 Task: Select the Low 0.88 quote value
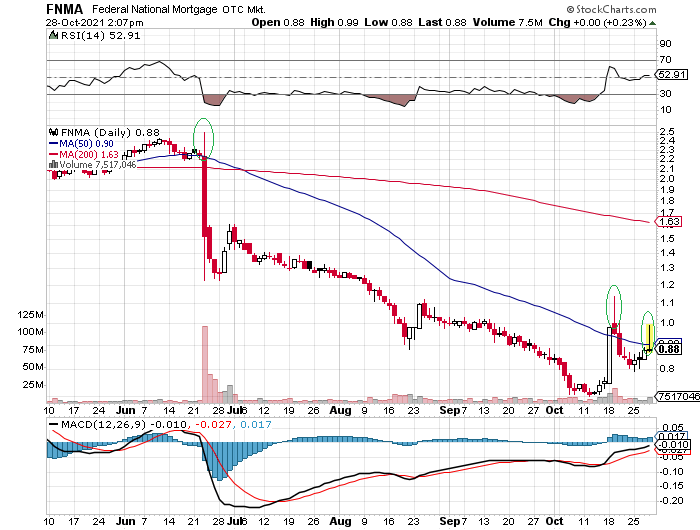click(388, 22)
